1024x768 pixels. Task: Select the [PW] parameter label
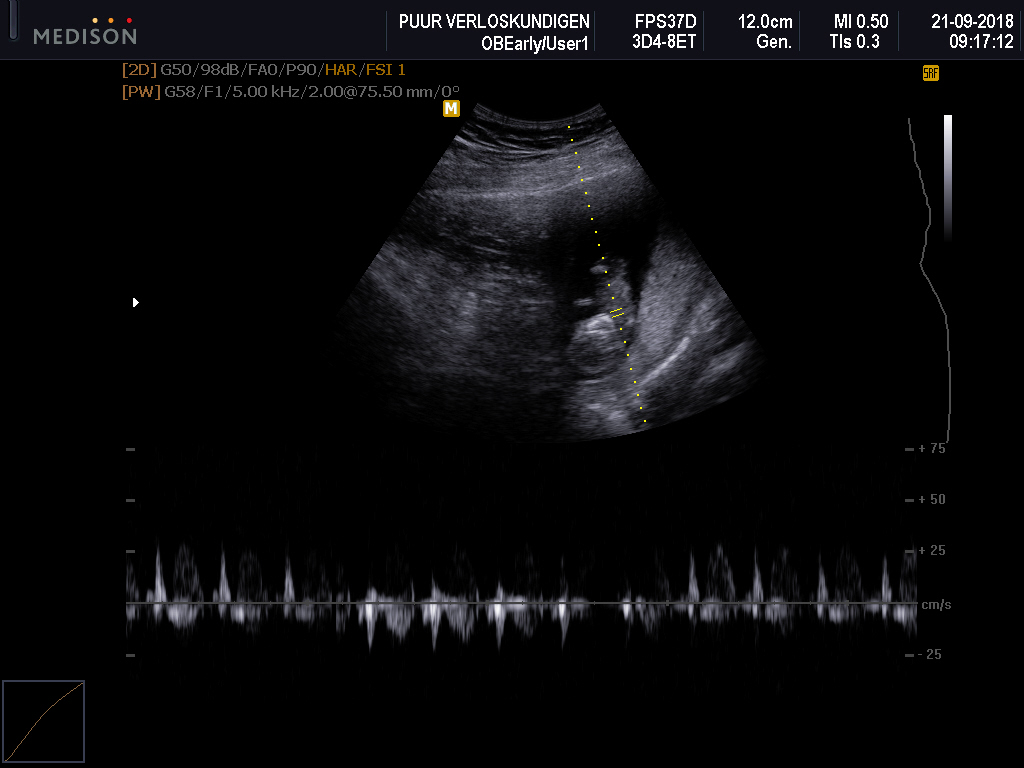coord(140,91)
